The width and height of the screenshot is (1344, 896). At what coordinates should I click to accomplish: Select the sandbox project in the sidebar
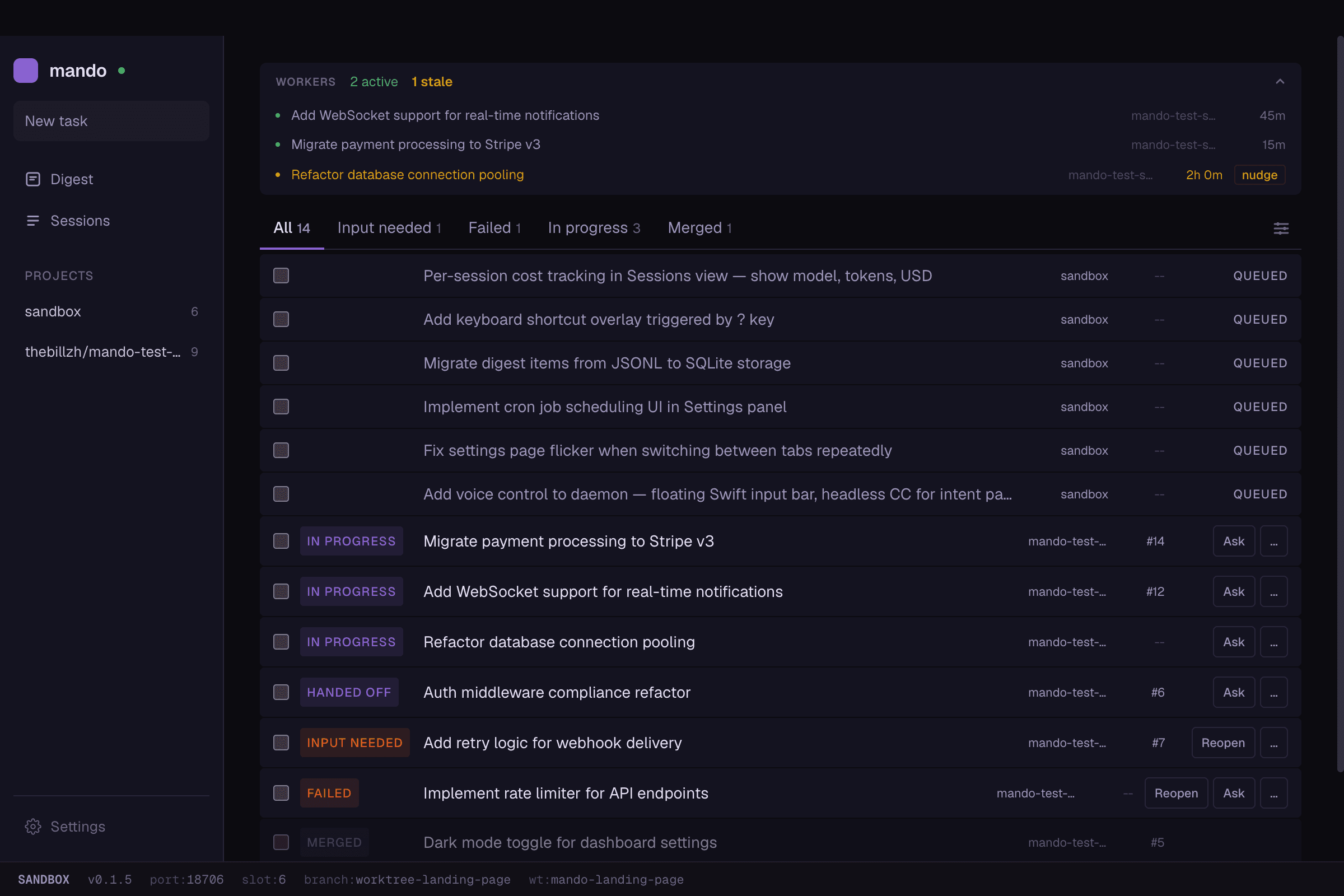pyautogui.click(x=53, y=311)
